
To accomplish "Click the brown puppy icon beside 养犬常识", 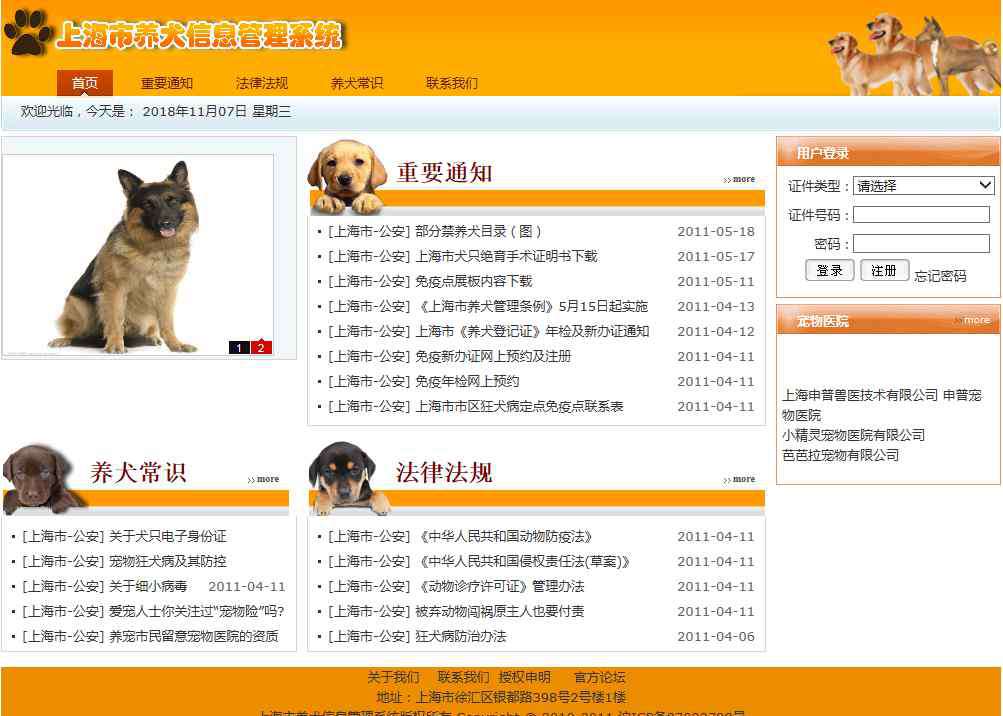I will (x=42, y=479).
